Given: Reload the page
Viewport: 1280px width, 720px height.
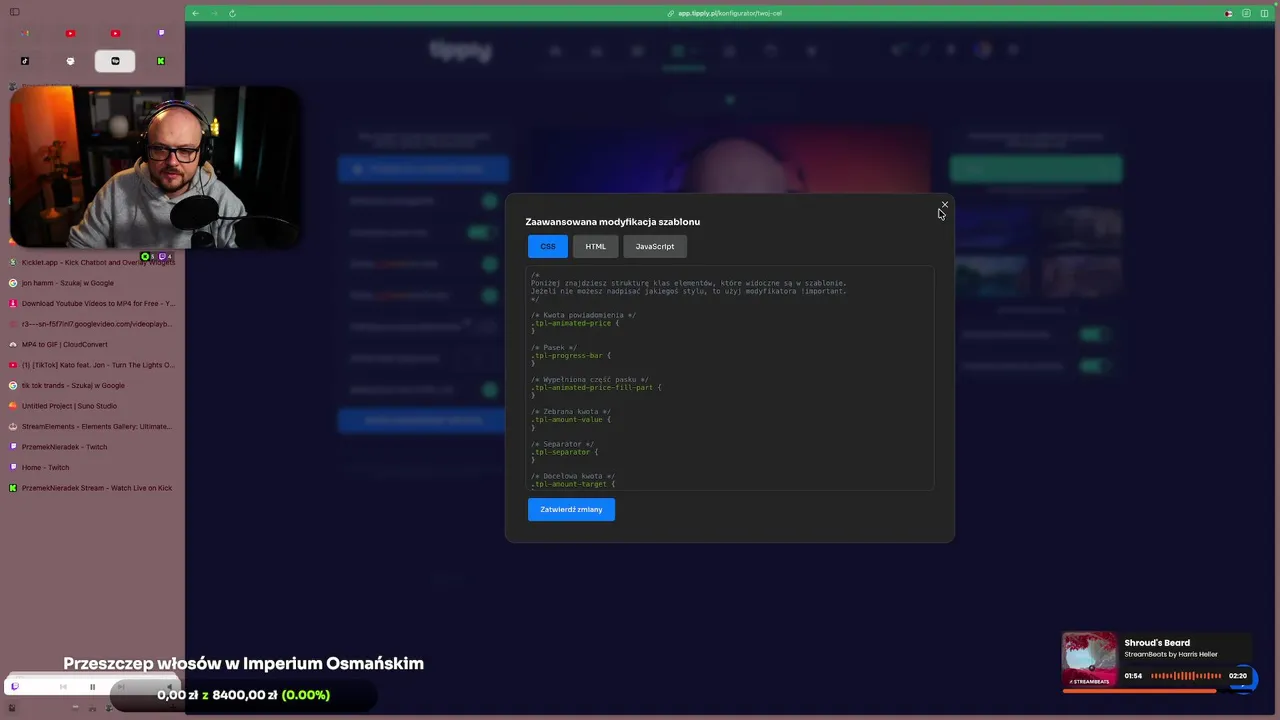Looking at the screenshot, I should pyautogui.click(x=232, y=13).
